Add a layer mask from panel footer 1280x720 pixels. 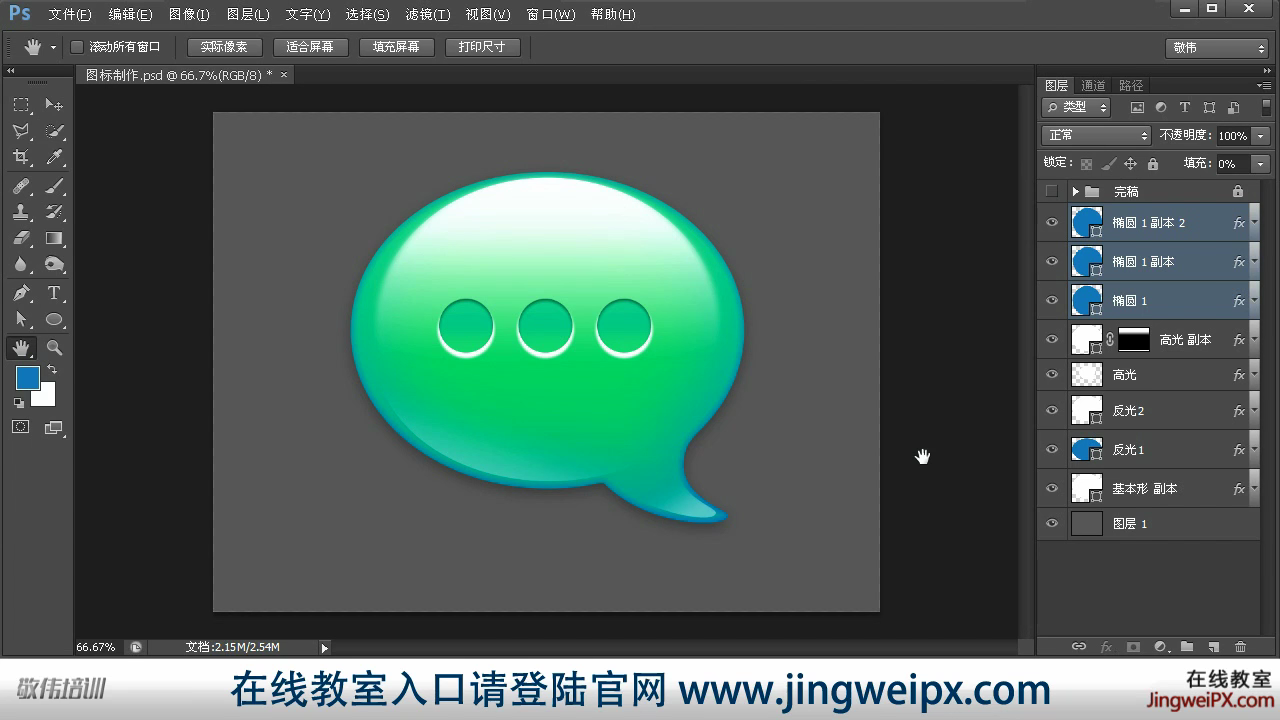[1133, 647]
